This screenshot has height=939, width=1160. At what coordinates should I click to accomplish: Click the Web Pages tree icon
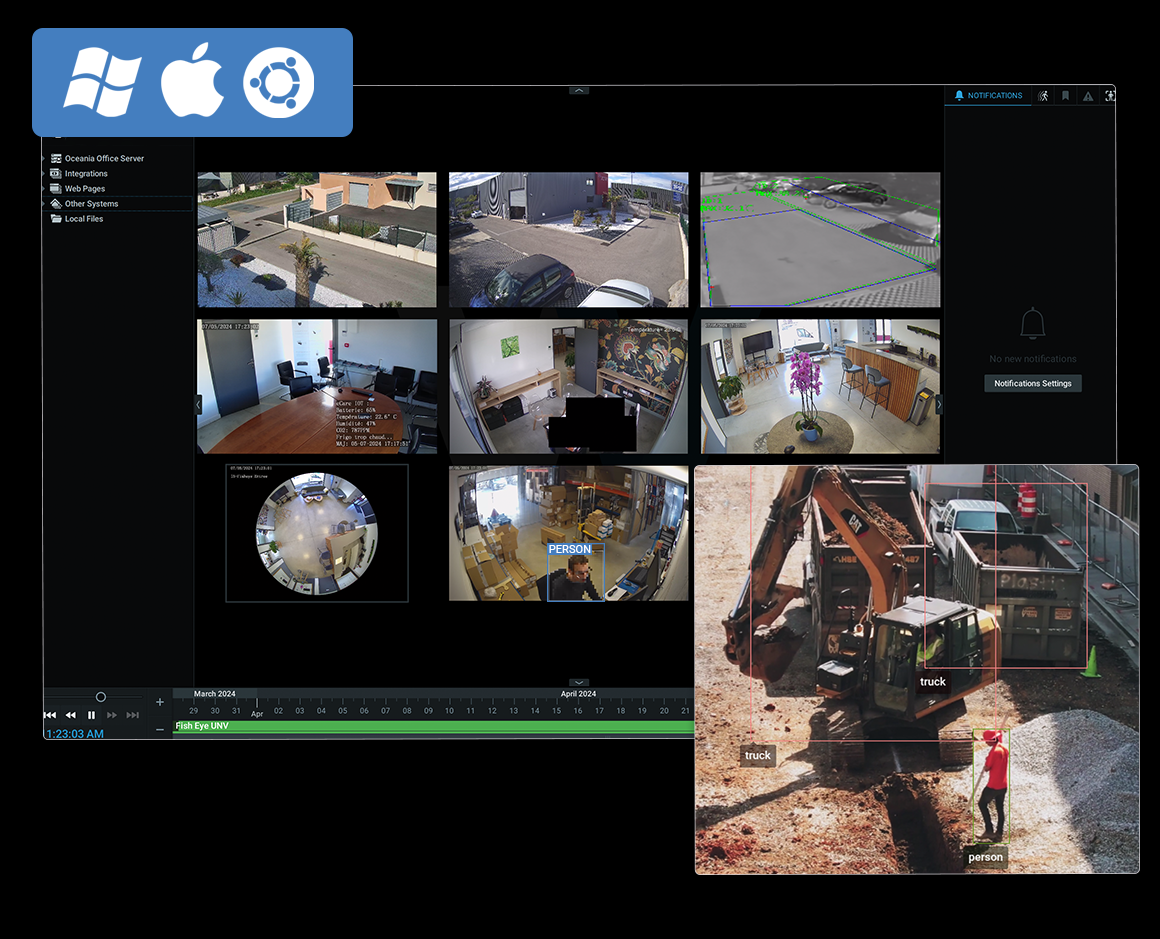[55, 189]
